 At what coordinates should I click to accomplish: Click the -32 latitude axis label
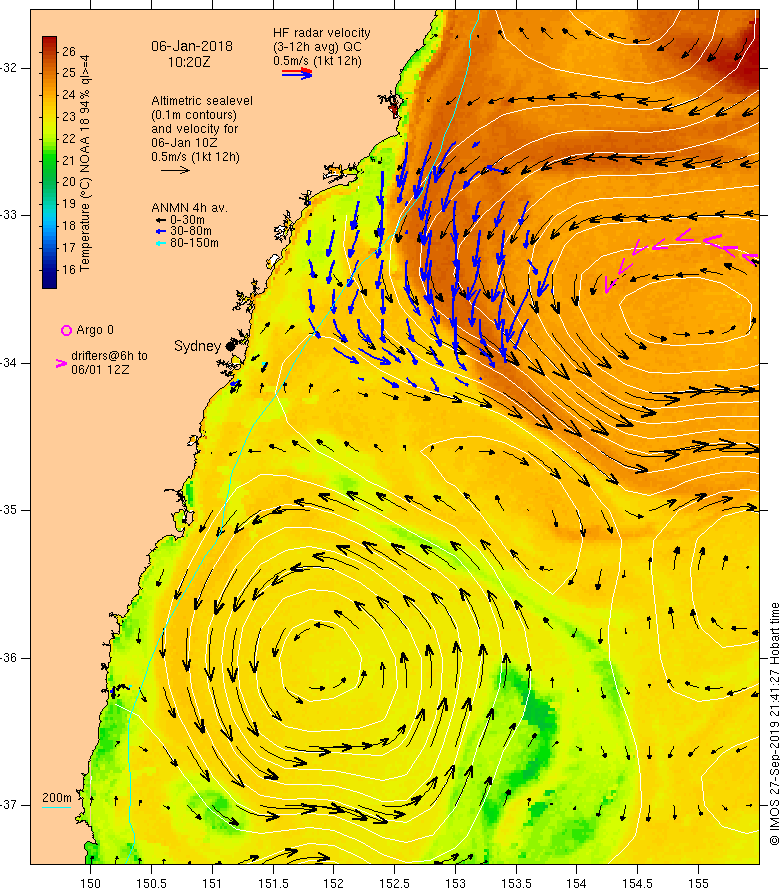tap(9, 68)
